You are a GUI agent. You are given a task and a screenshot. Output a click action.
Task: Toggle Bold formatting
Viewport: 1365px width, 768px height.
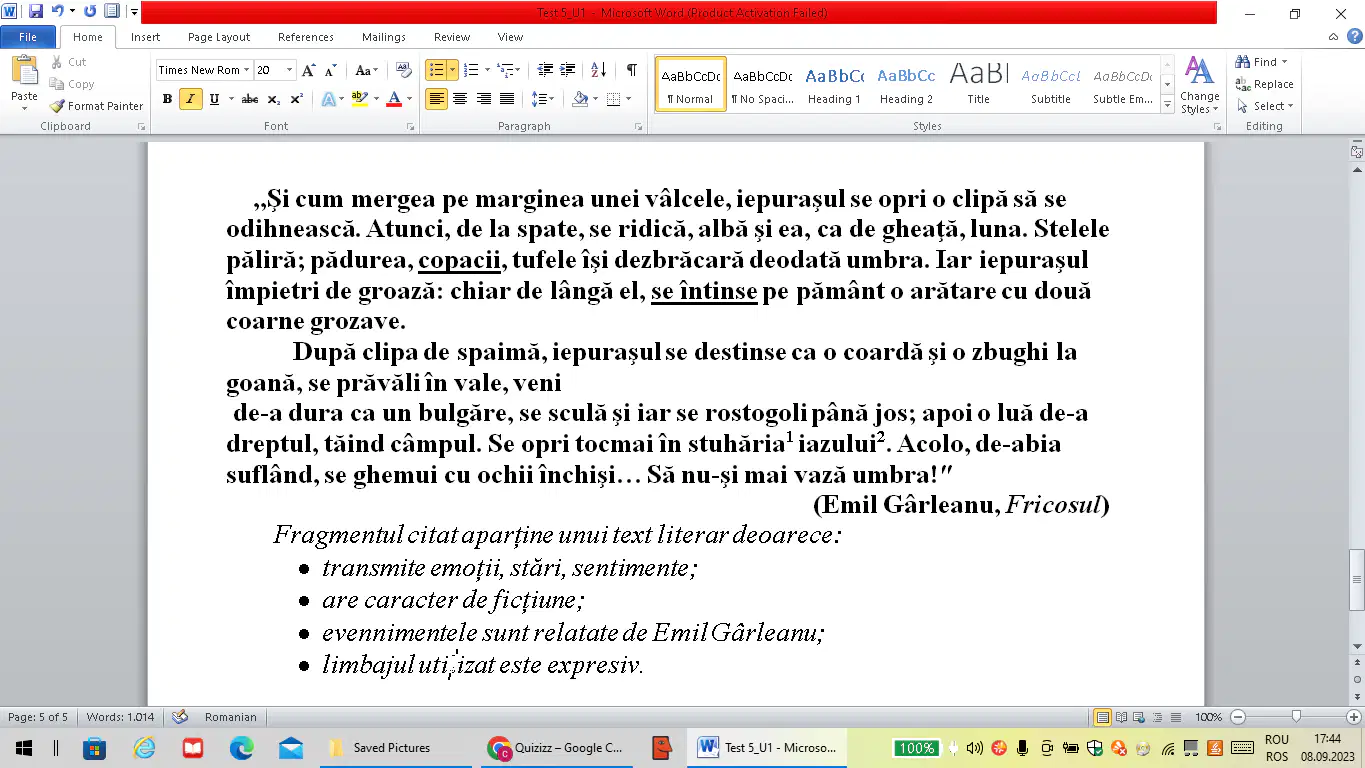pos(167,99)
